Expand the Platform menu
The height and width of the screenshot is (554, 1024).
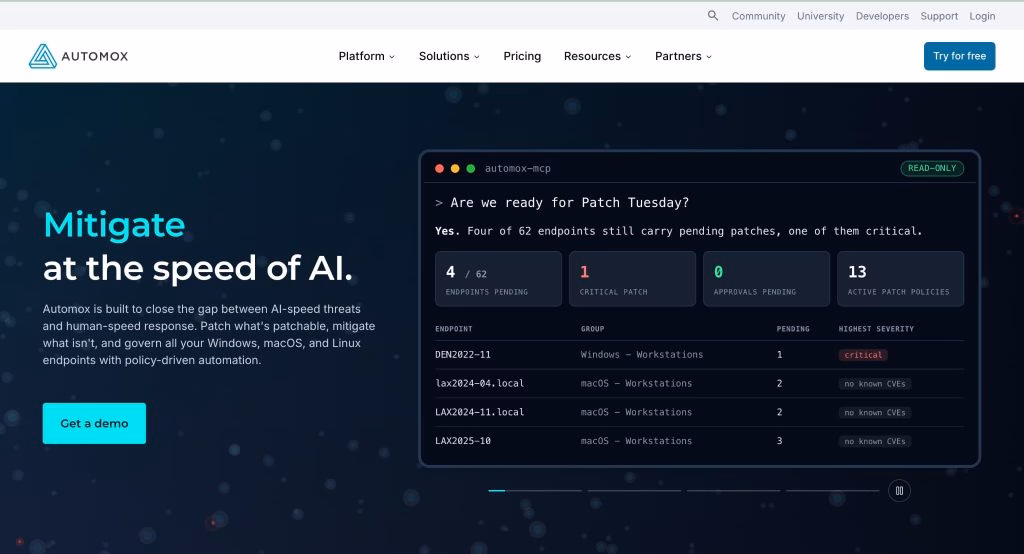pos(366,56)
